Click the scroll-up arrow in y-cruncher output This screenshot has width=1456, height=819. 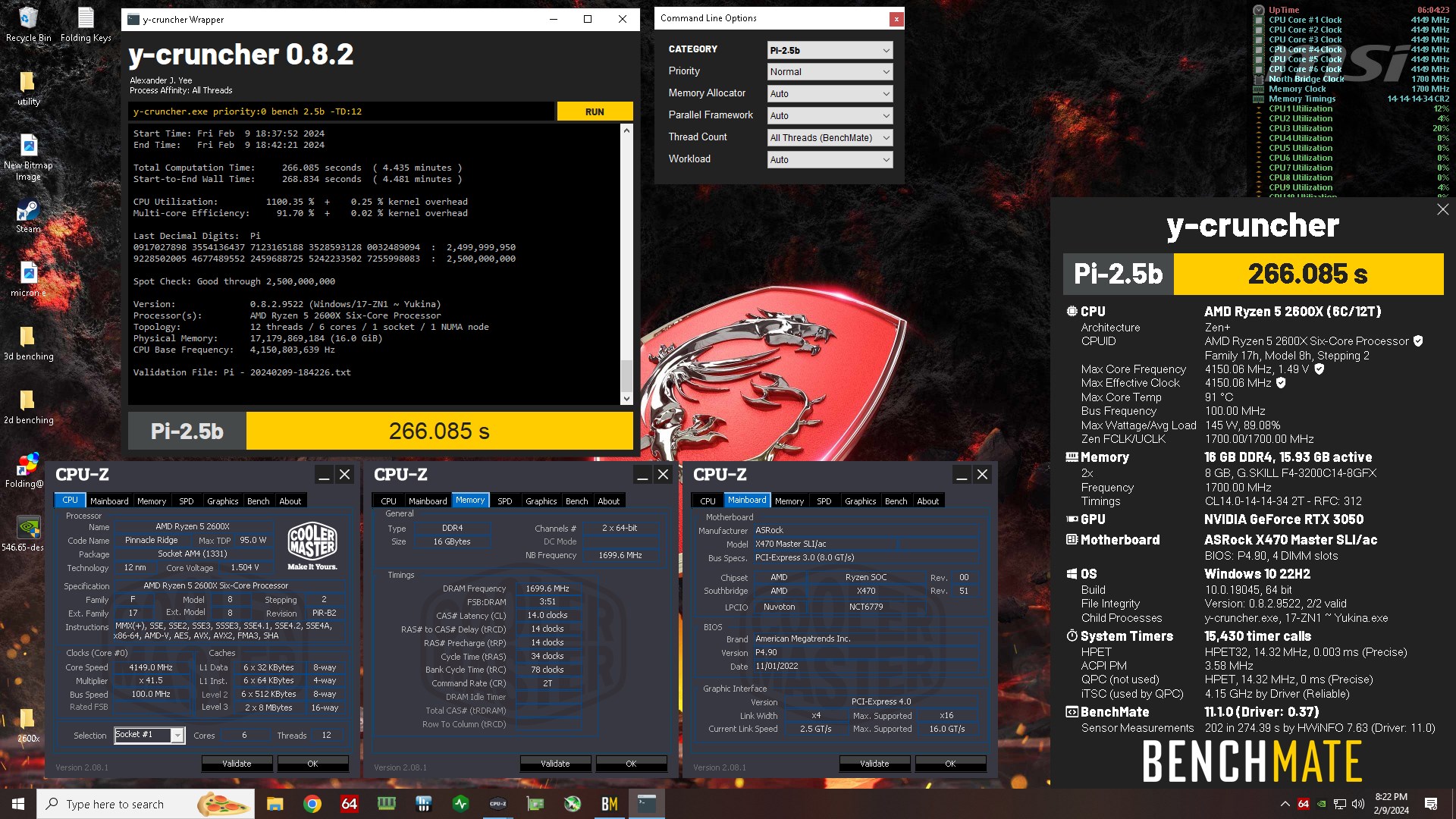(626, 130)
